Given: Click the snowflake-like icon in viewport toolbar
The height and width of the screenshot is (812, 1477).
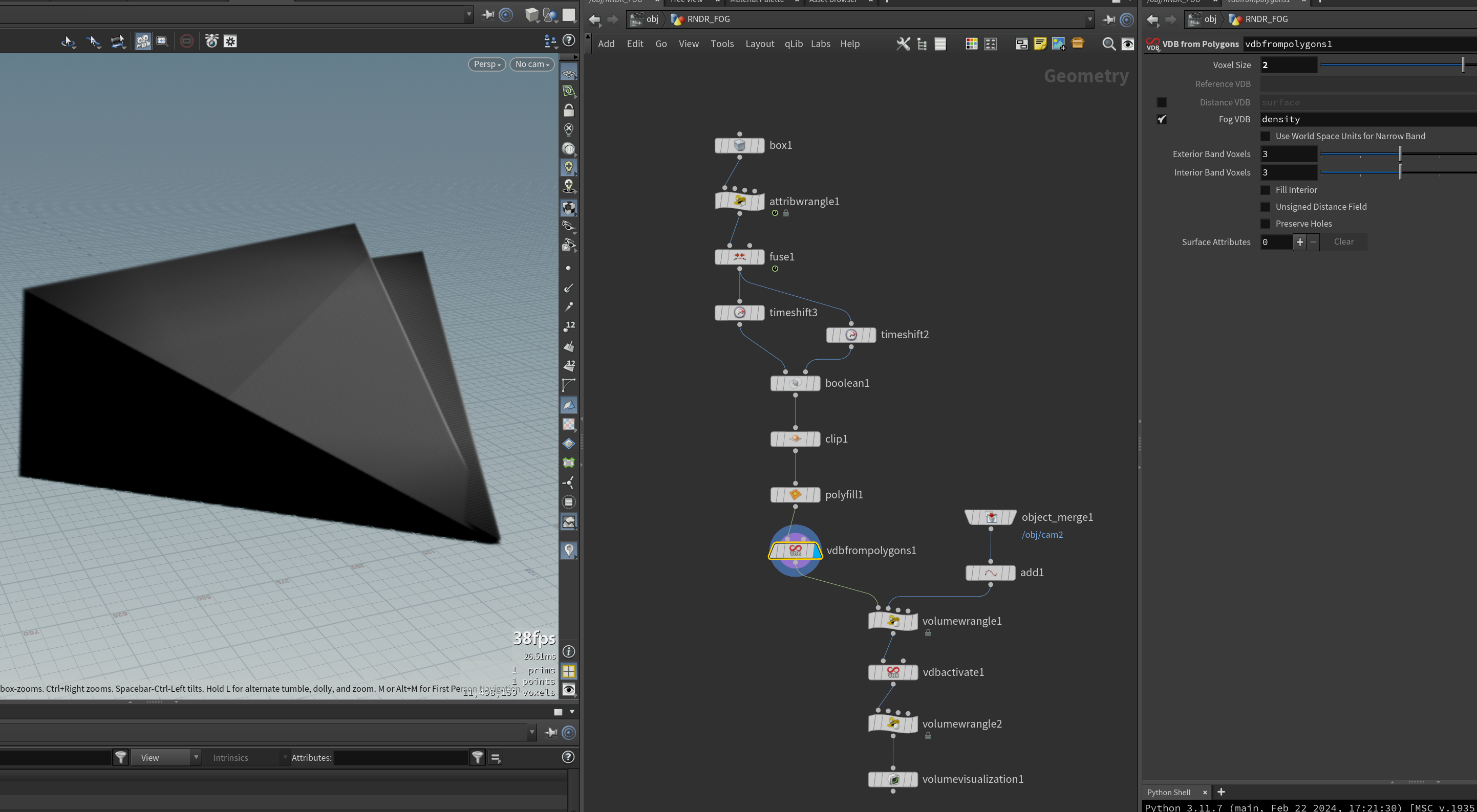Looking at the screenshot, I should (230, 41).
